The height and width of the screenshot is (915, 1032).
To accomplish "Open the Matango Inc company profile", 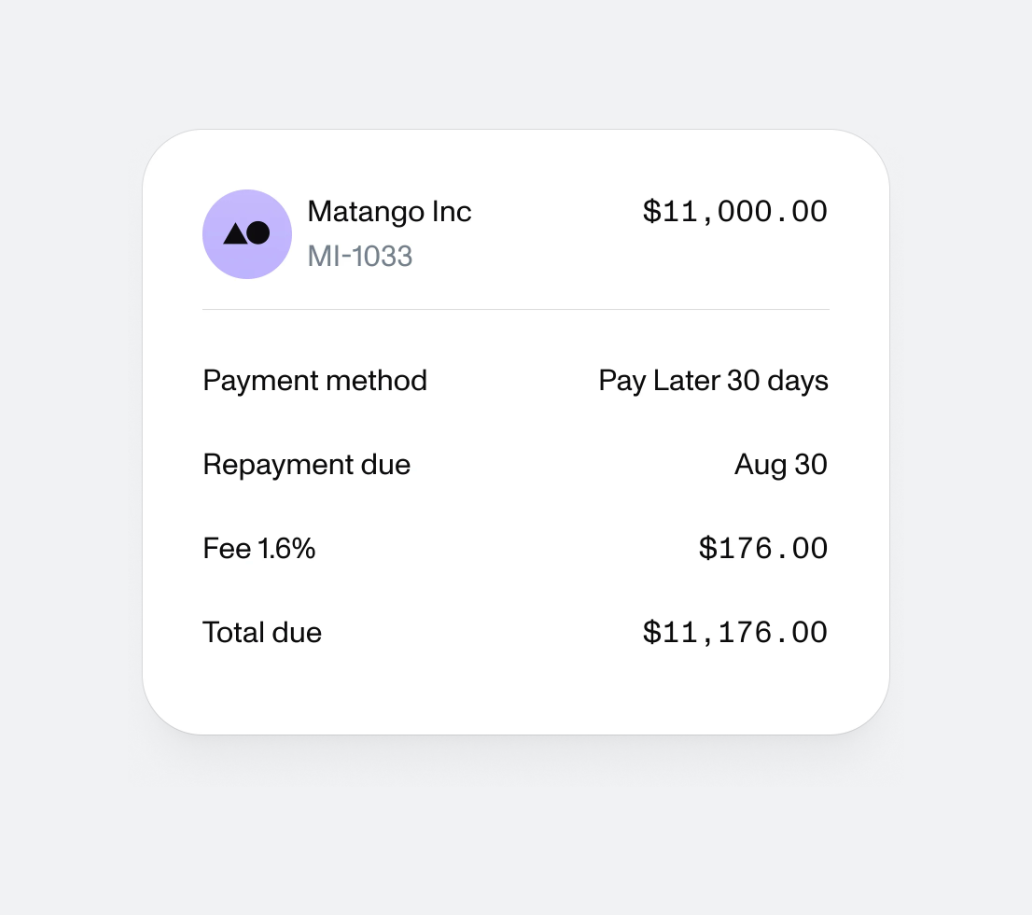I will (x=389, y=212).
